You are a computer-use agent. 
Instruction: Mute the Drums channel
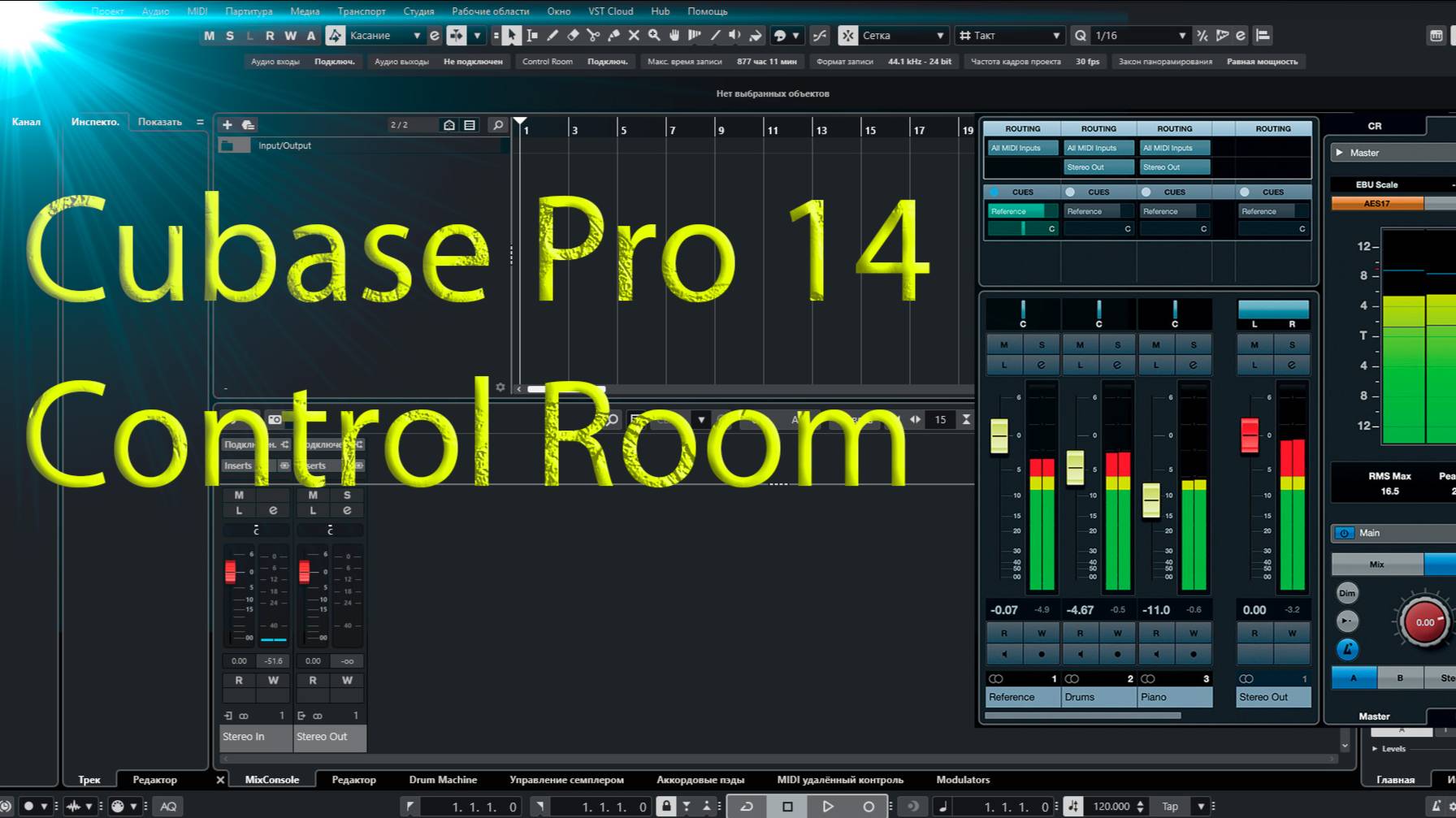coord(1081,344)
